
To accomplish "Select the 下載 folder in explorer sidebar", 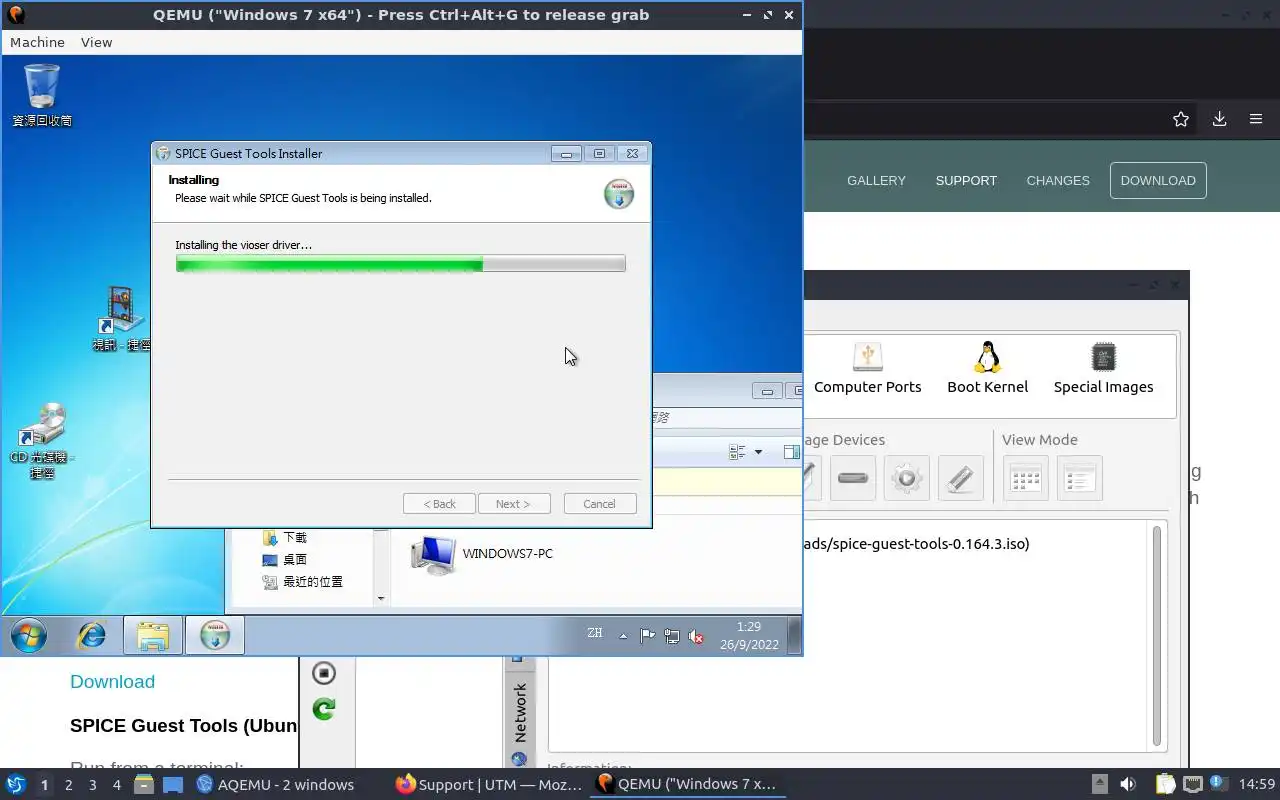I will [284, 538].
